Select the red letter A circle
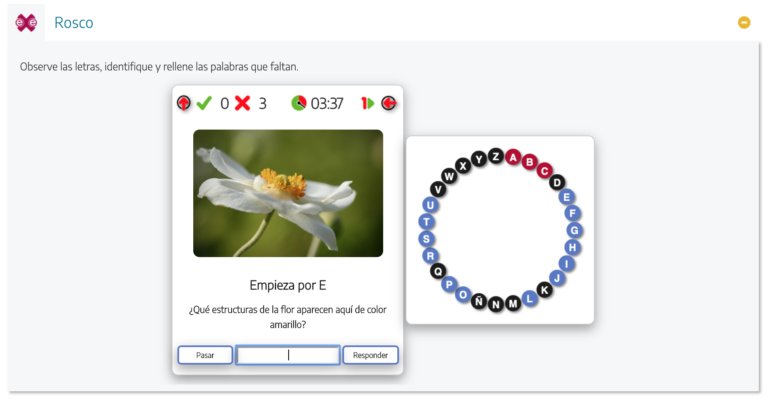This screenshot has width=768, height=405. point(513,157)
